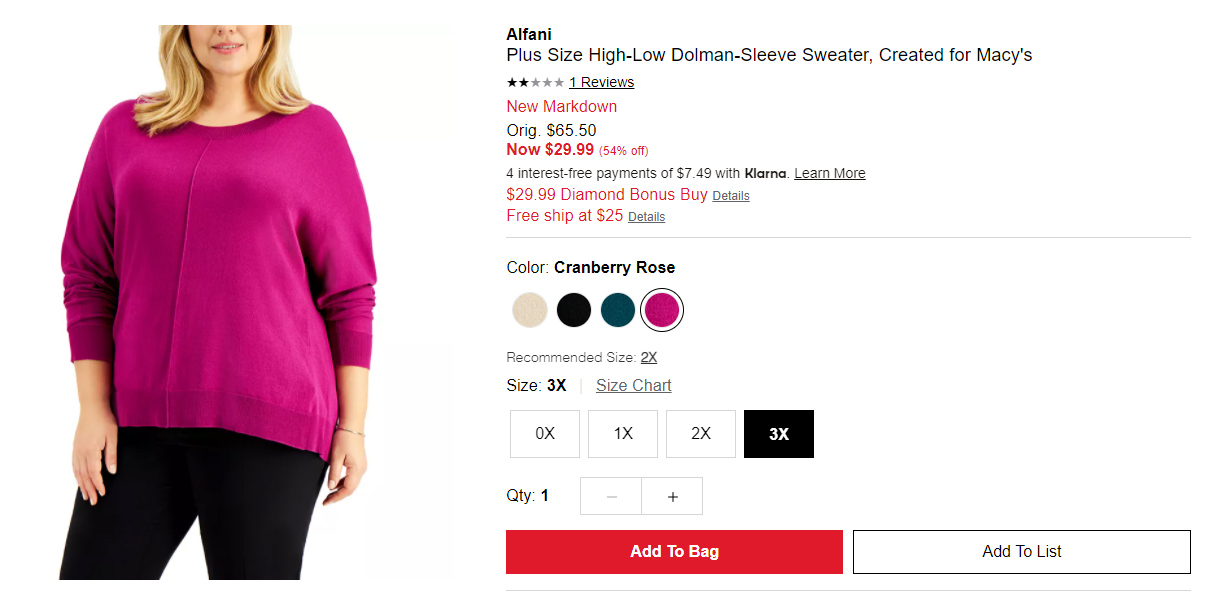Click the star rating icons

coord(535,82)
